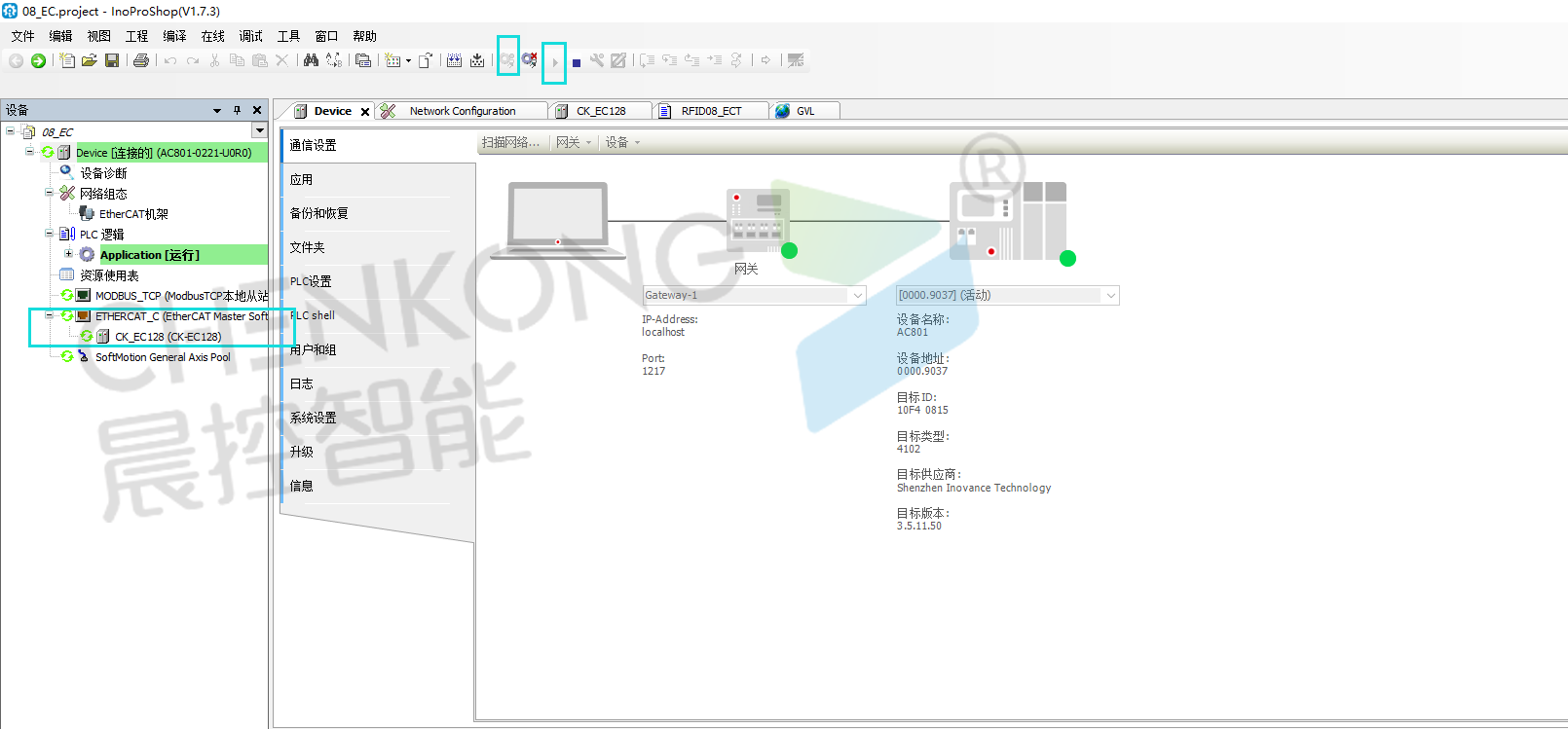Open the Gateway-1 dropdown
Viewport: 1568px width, 729px height.
point(857,295)
